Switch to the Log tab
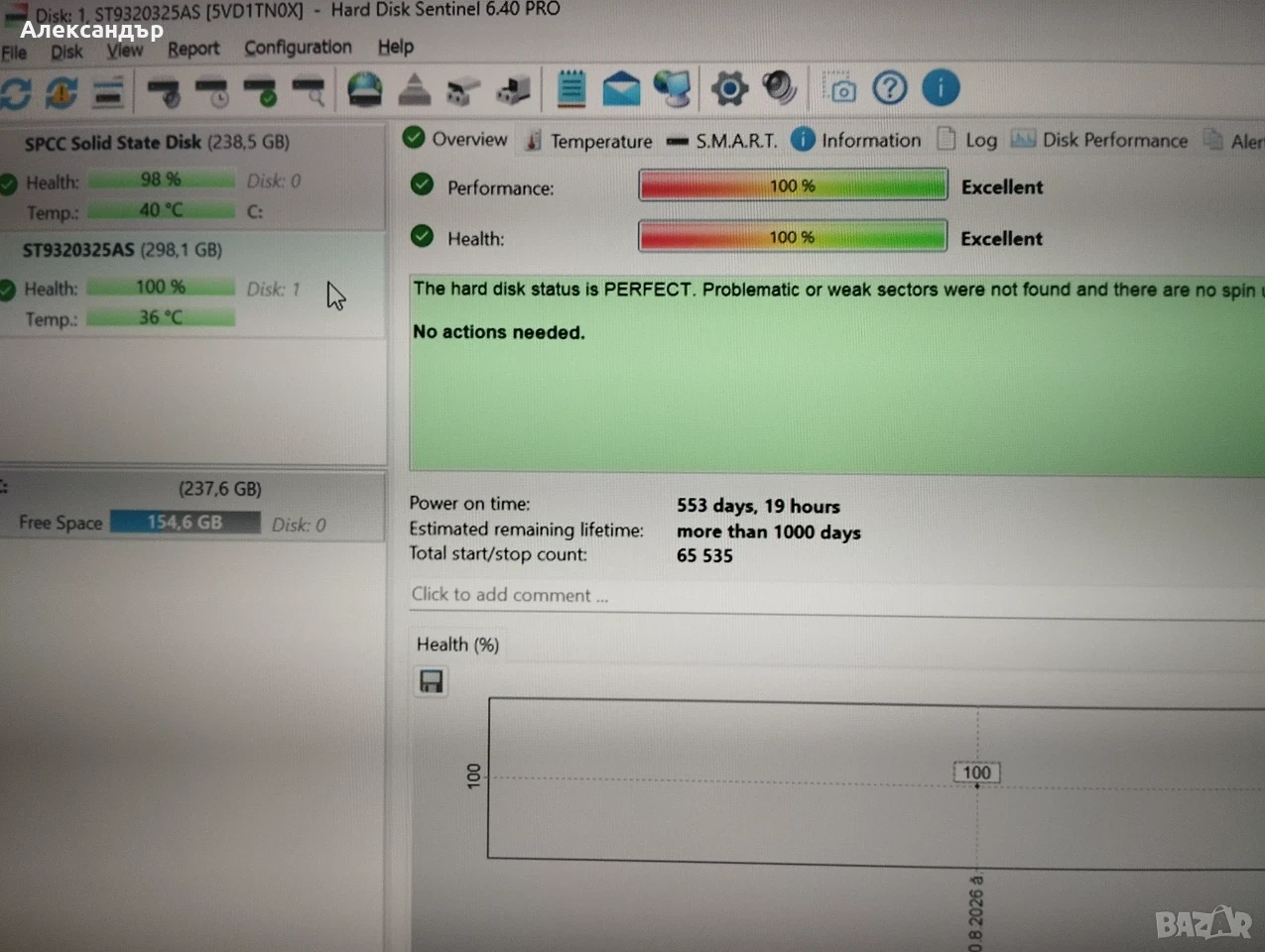This screenshot has width=1265, height=952. coord(968,140)
